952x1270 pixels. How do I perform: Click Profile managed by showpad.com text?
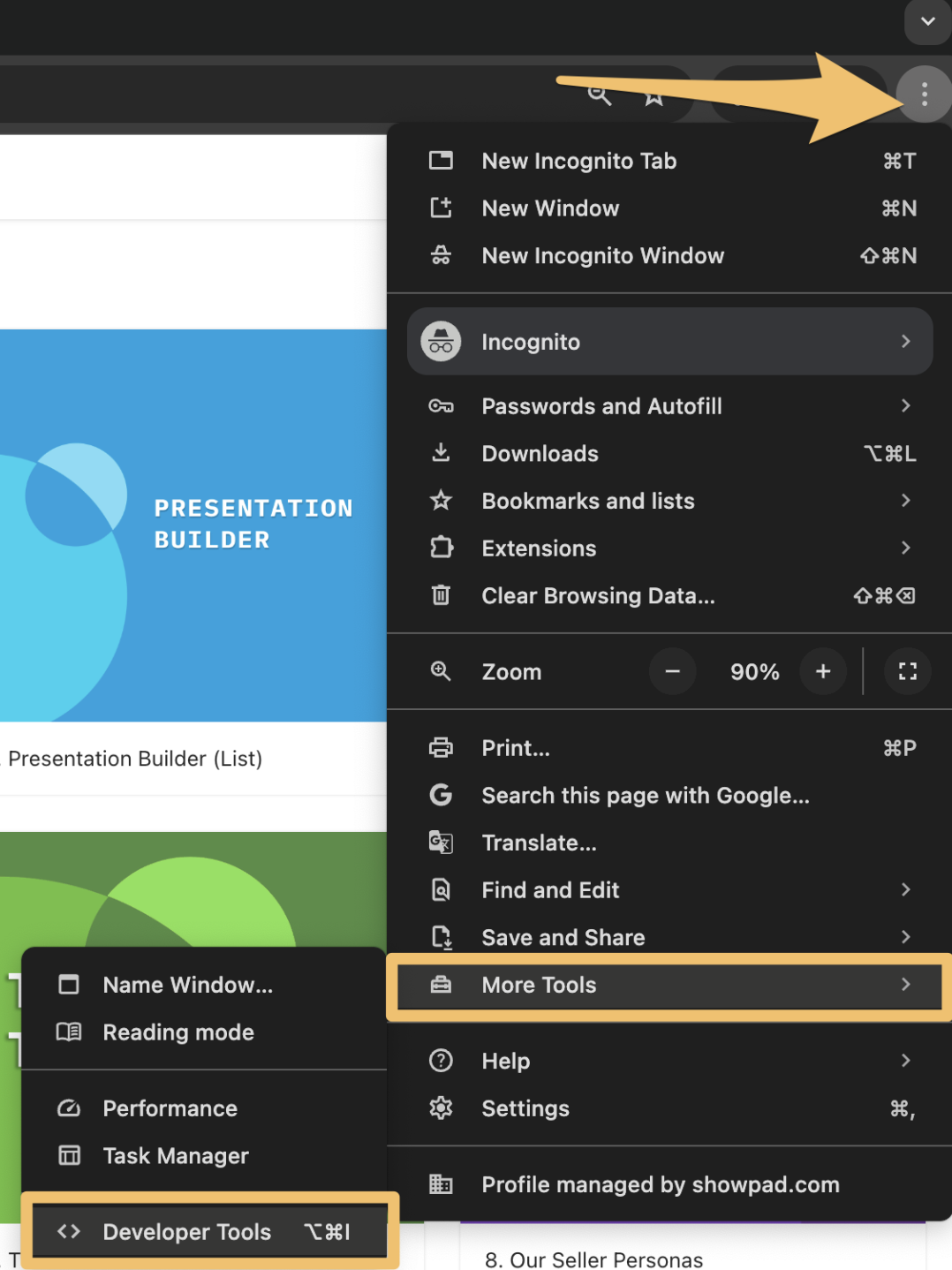click(x=661, y=1184)
